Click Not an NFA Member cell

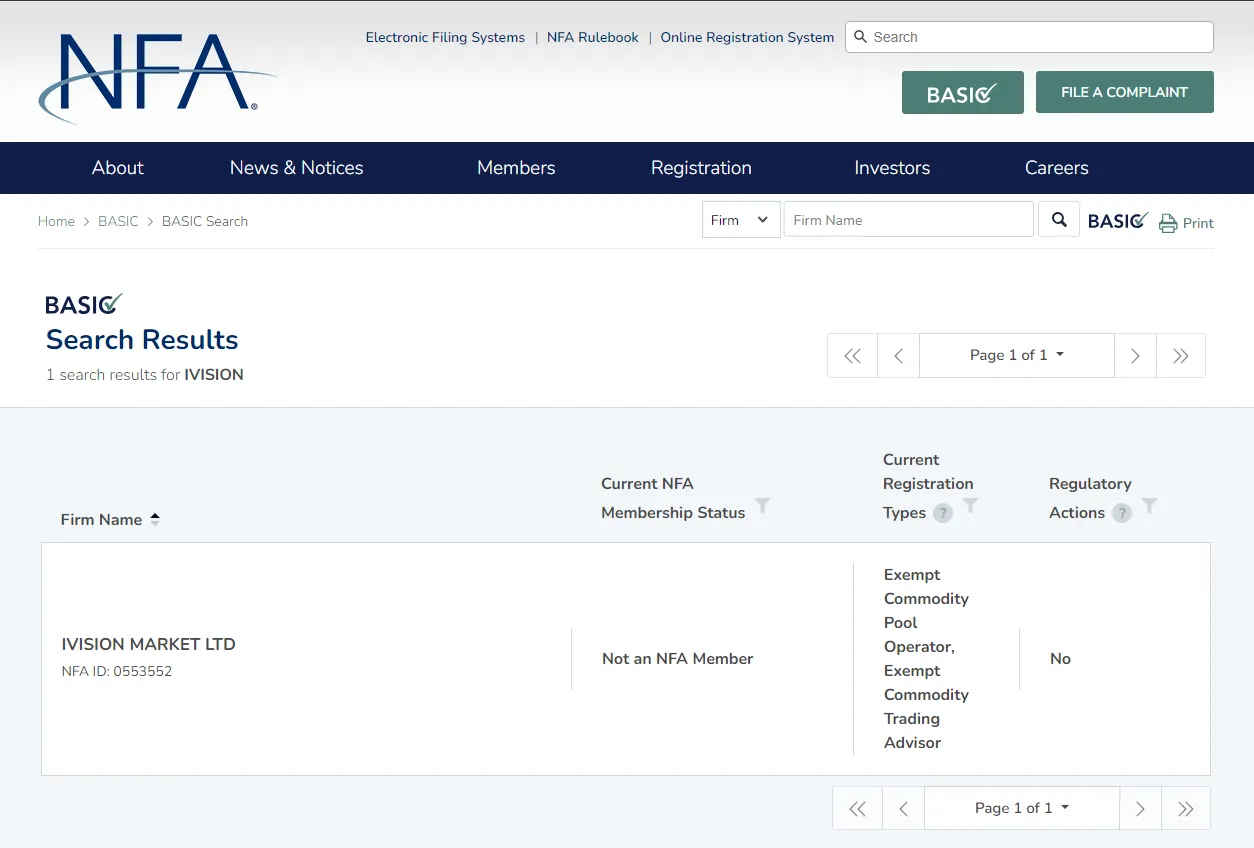tap(677, 659)
